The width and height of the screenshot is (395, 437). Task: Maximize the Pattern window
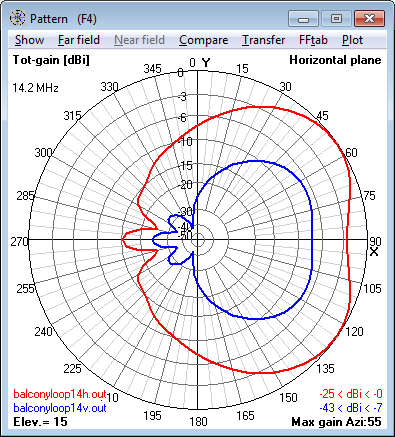[x=336, y=18]
